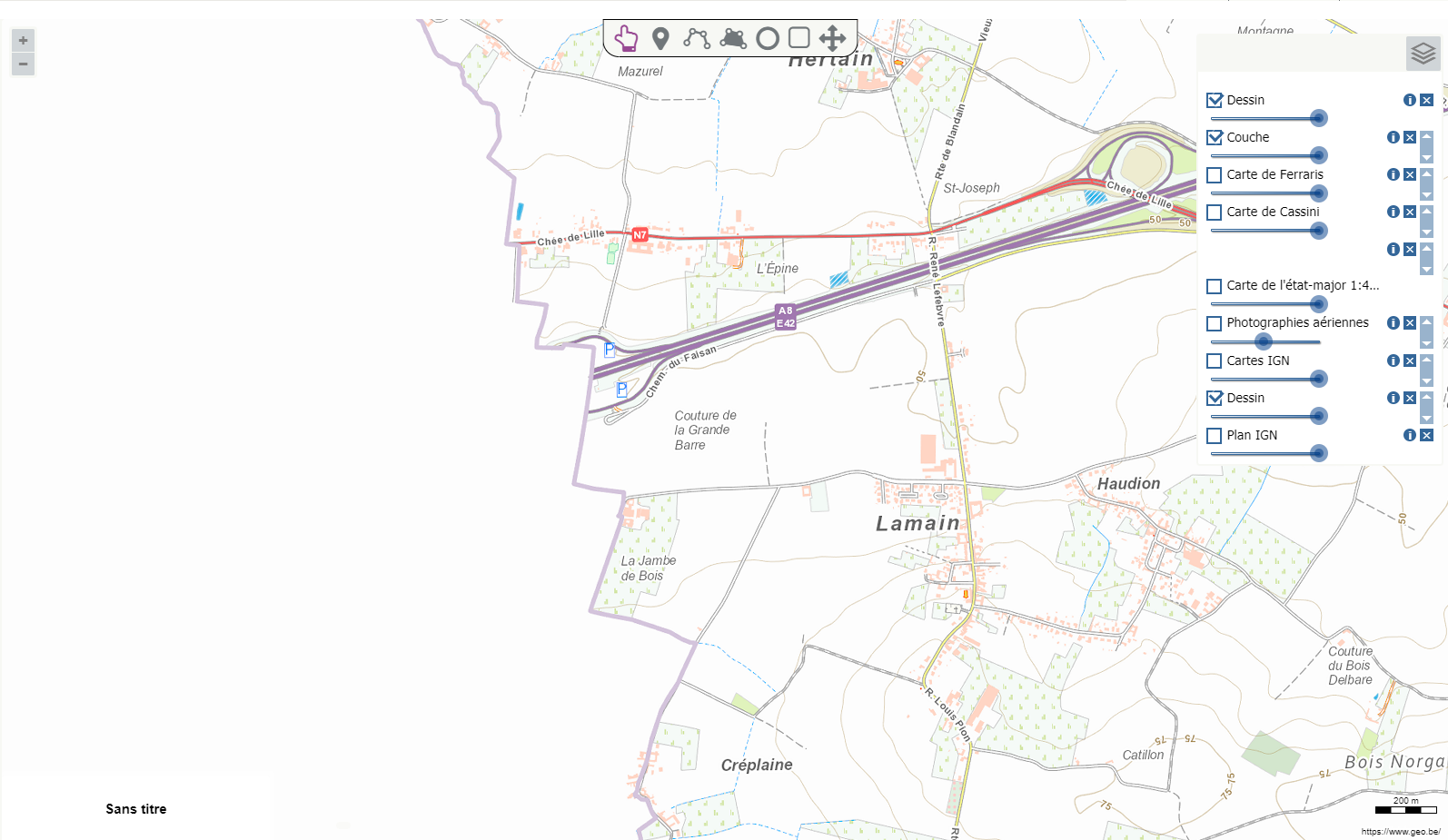Choose the place marker point tool
The width and height of the screenshot is (1448, 840).
tap(661, 38)
